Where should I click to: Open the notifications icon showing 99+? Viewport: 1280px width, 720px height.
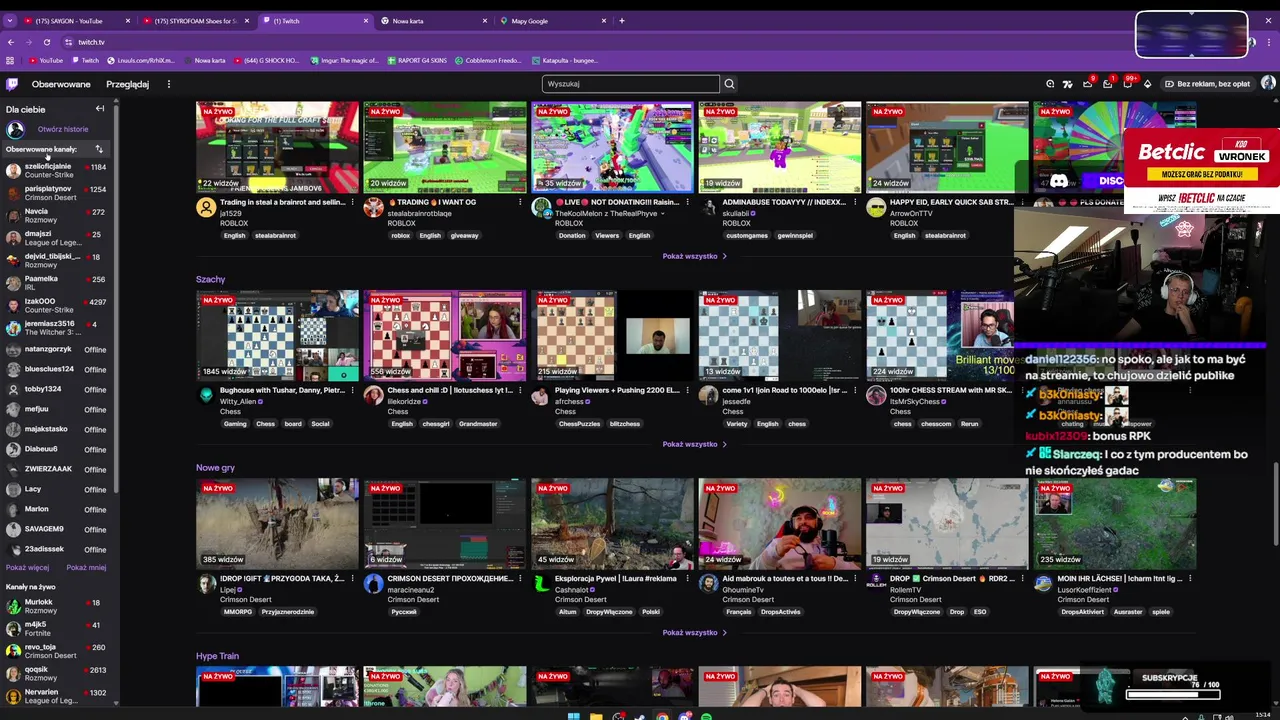(1127, 84)
